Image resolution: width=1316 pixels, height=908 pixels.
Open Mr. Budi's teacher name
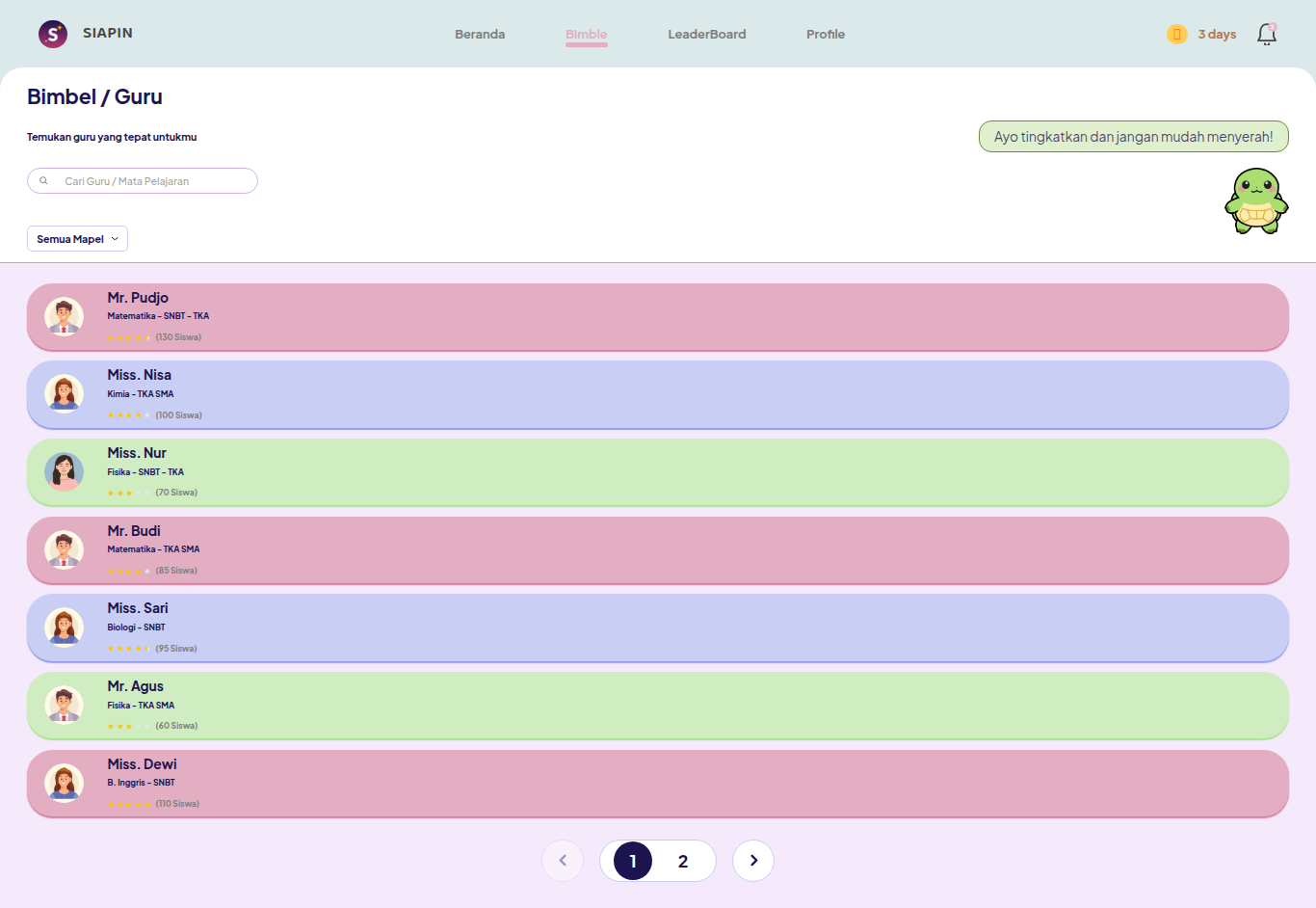[x=134, y=531]
